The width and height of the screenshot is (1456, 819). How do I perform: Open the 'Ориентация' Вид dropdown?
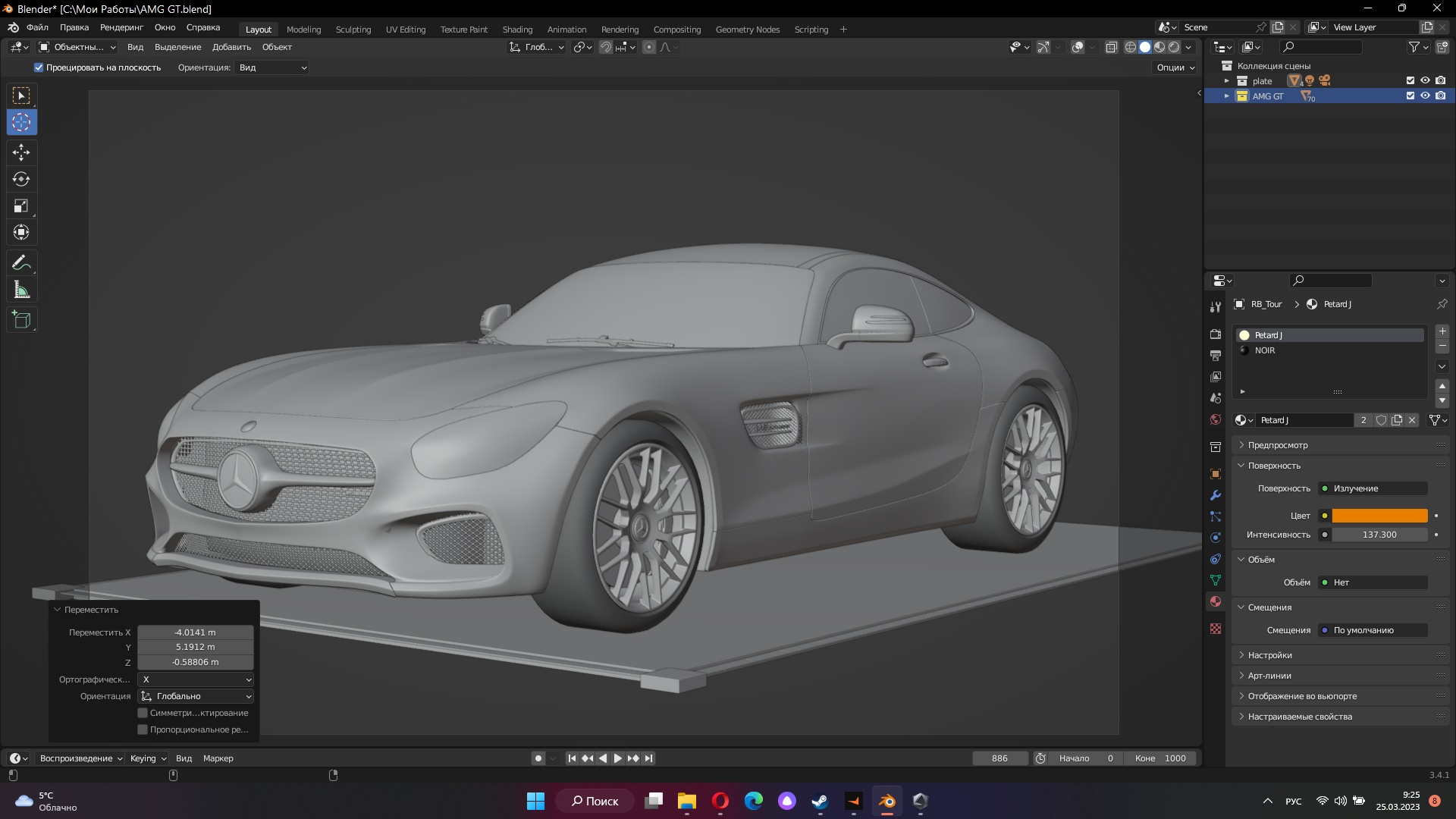tap(272, 67)
